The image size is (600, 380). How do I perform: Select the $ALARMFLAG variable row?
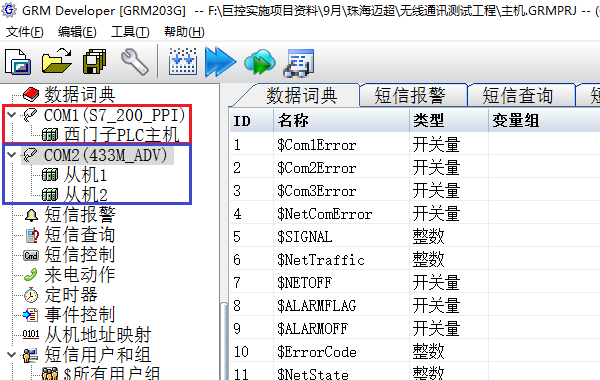[415, 305]
